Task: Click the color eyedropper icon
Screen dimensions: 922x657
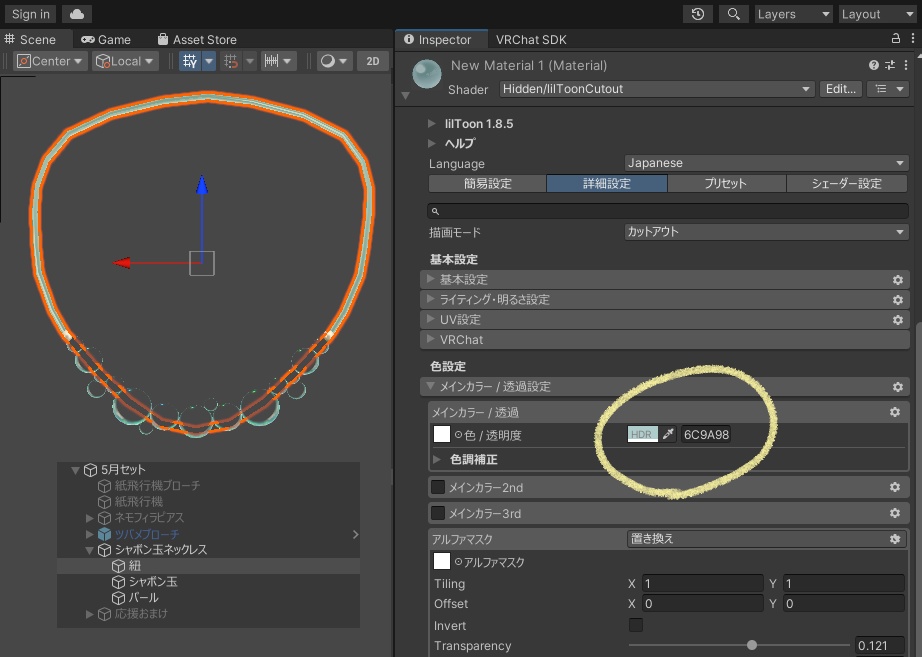Action: [x=668, y=435]
